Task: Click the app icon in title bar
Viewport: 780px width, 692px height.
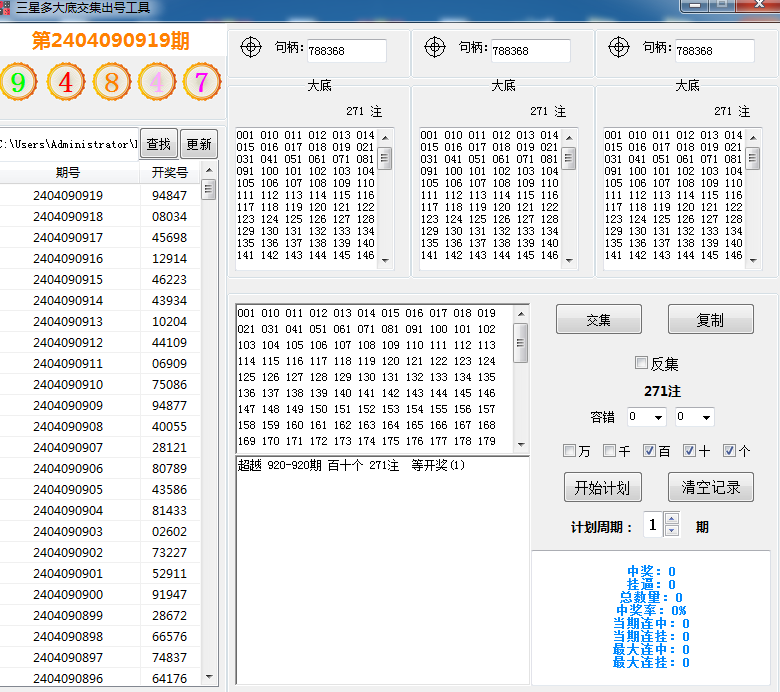Action: [7, 7]
